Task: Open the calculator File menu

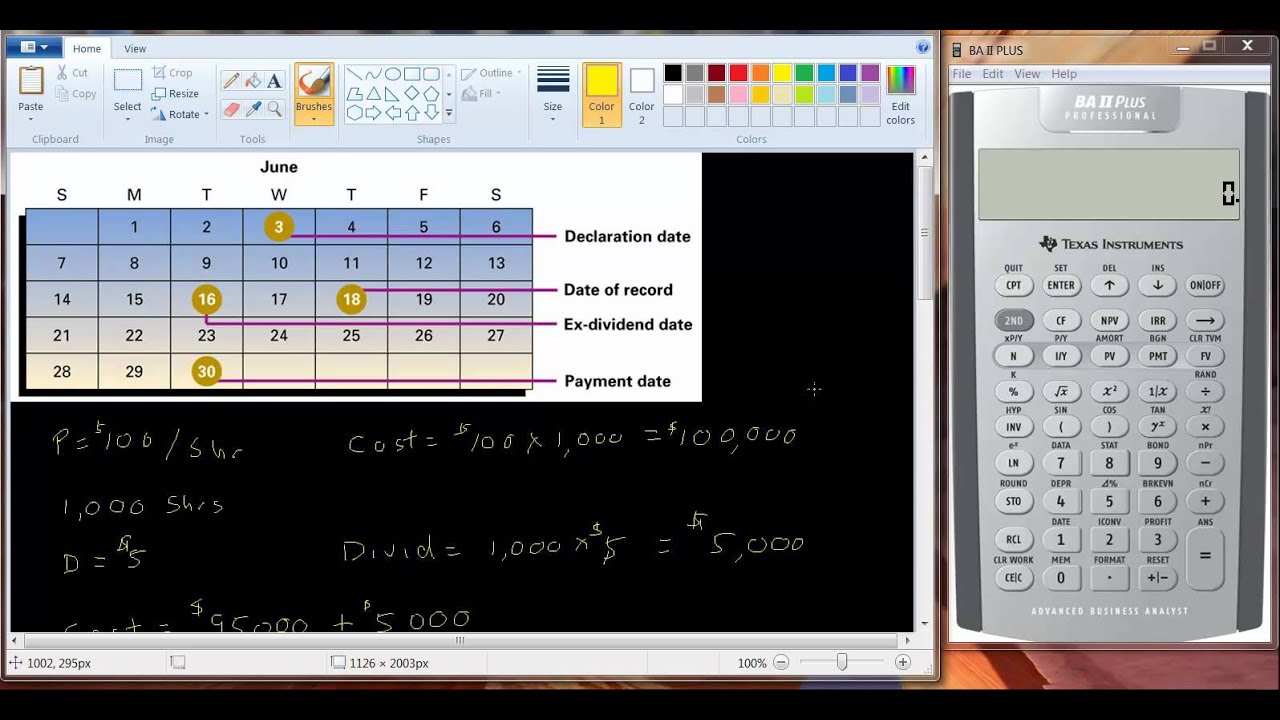Action: [x=962, y=74]
